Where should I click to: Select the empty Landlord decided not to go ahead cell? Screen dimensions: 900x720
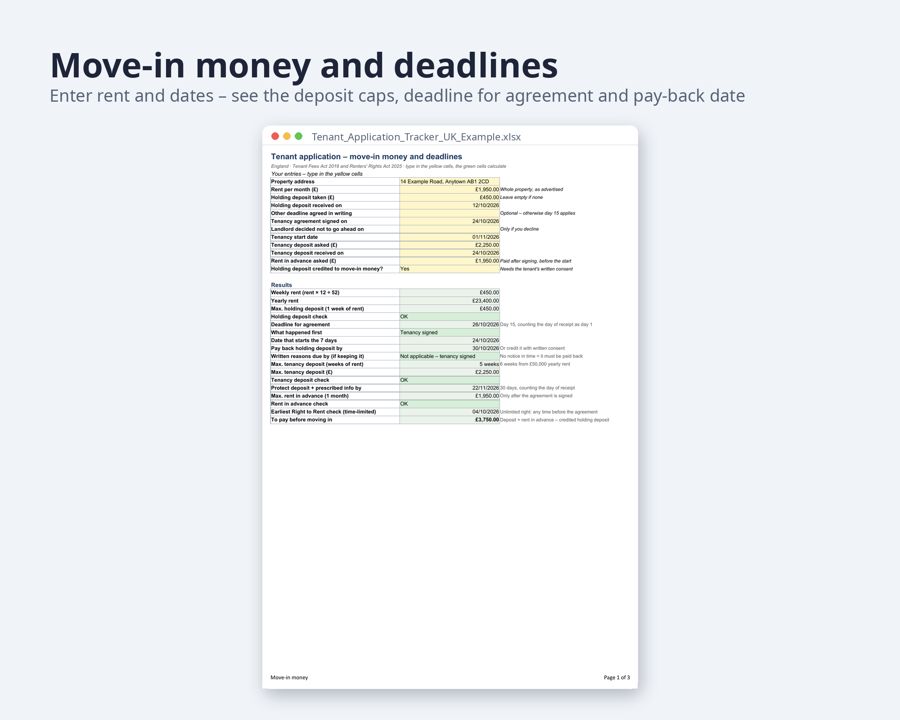[x=449, y=229]
